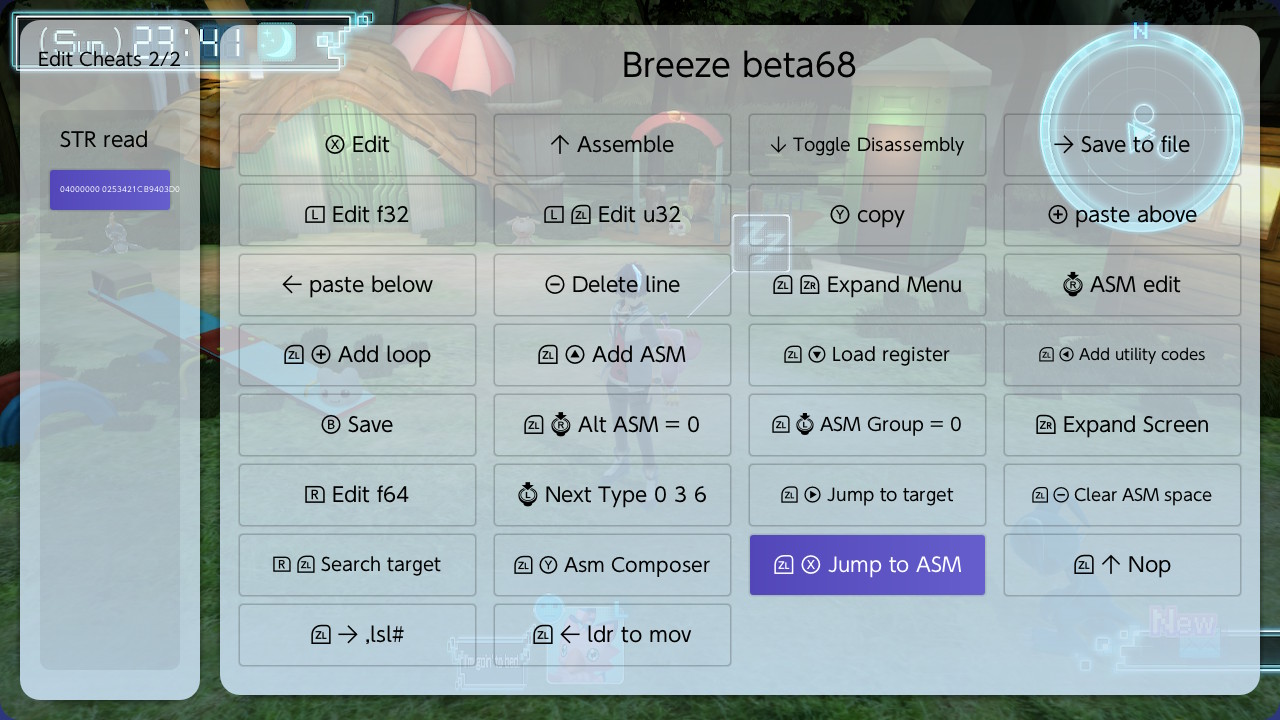1280x720 pixels.
Task: Click Add utility codes
Action: point(1122,355)
